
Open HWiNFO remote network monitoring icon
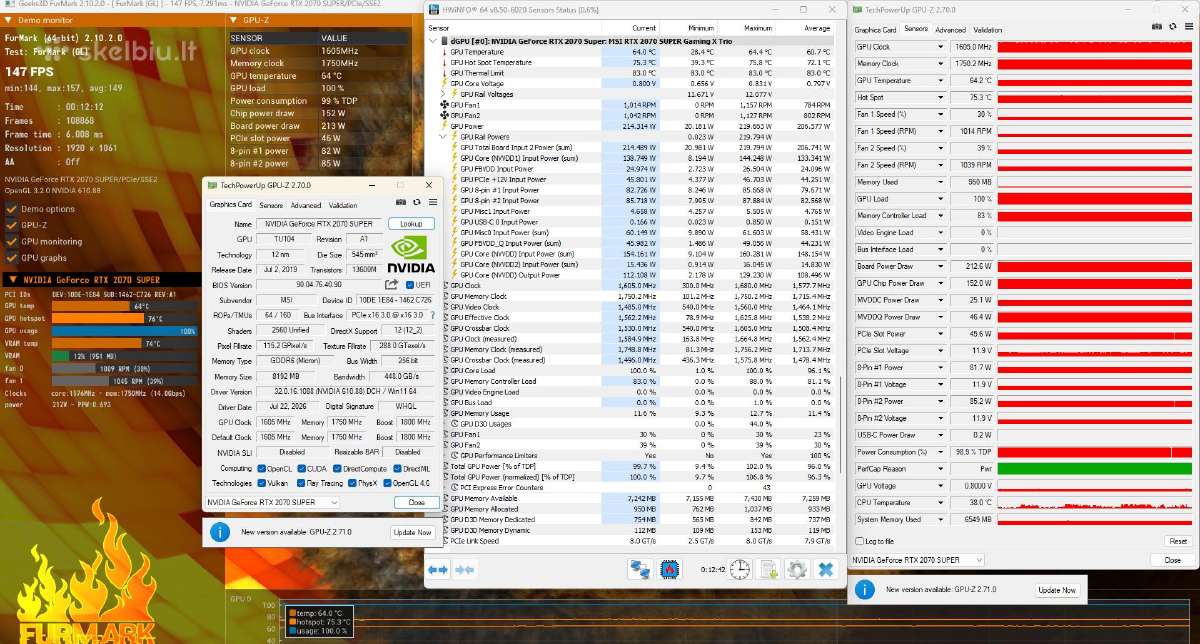click(x=640, y=569)
